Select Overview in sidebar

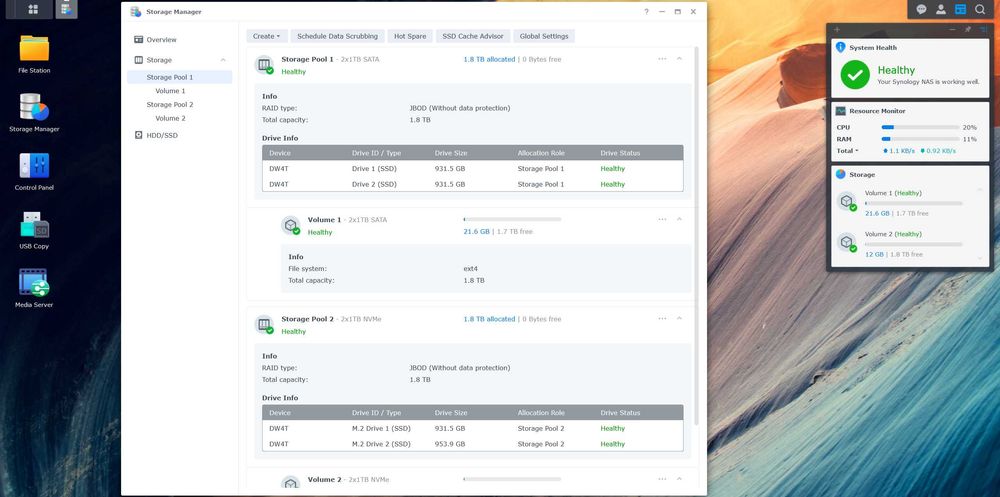tap(161, 40)
